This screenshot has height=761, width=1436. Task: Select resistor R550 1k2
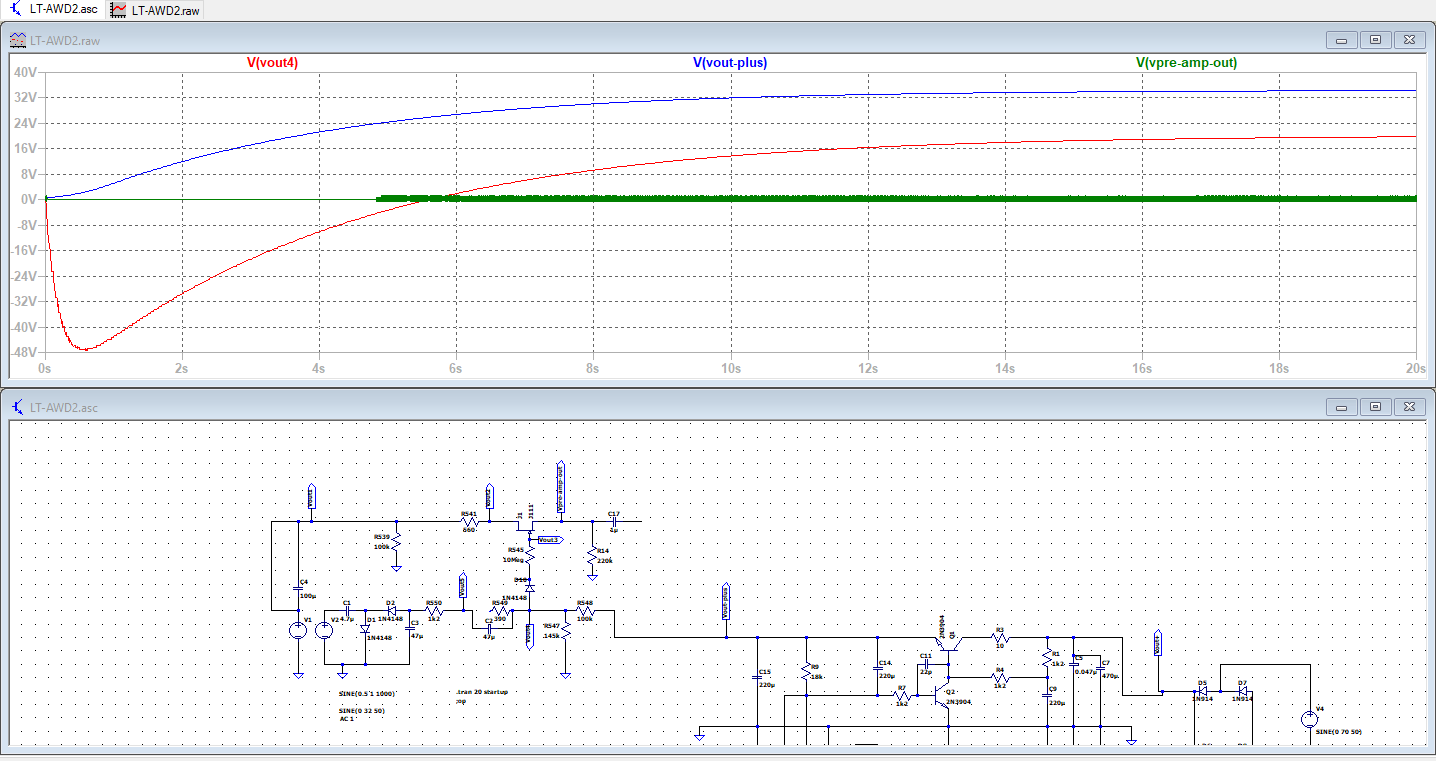tap(434, 609)
